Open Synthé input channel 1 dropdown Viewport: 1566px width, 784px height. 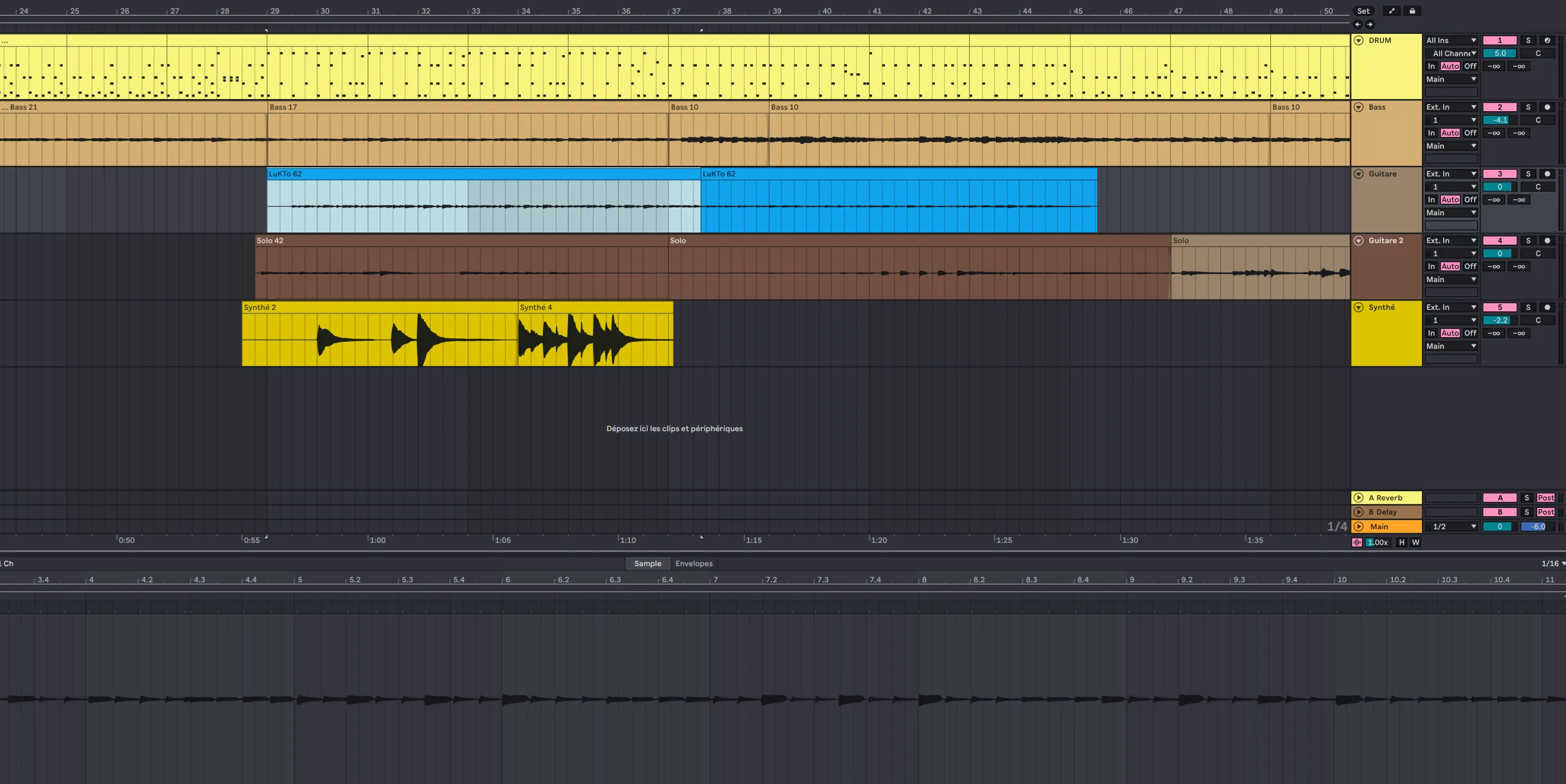tap(1451, 320)
